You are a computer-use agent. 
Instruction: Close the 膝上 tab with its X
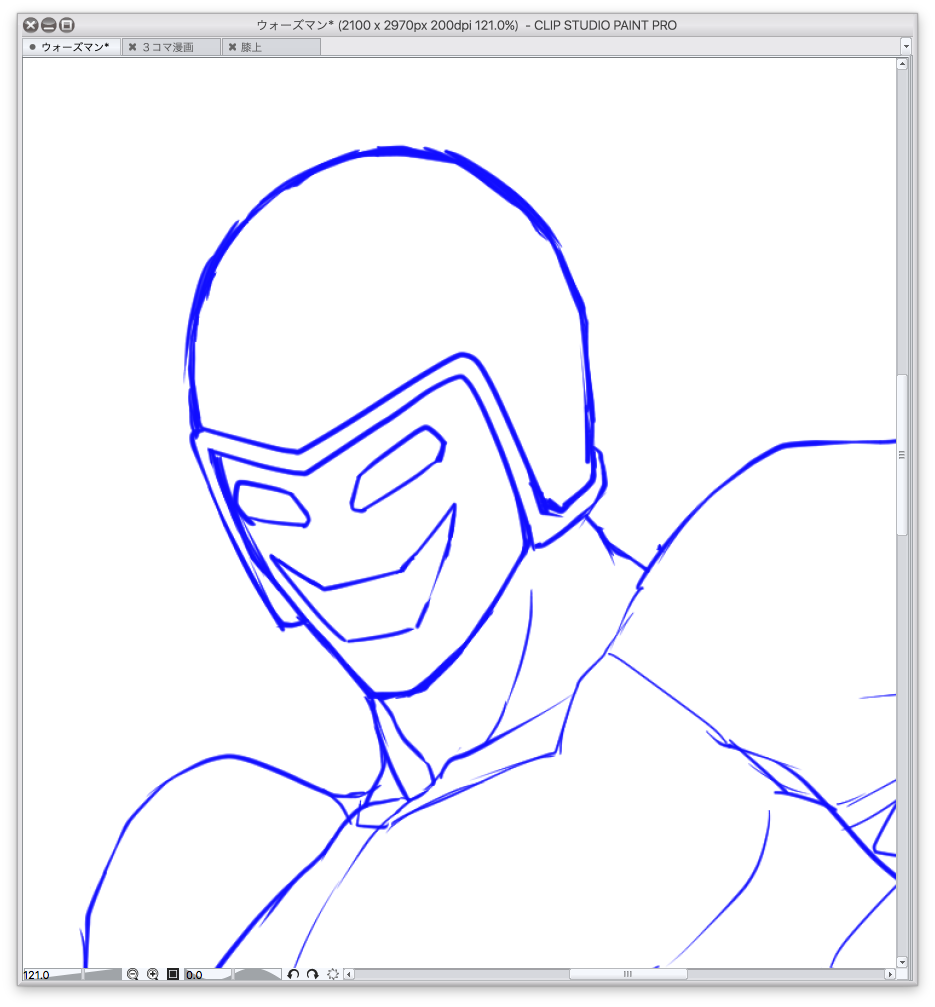232,47
